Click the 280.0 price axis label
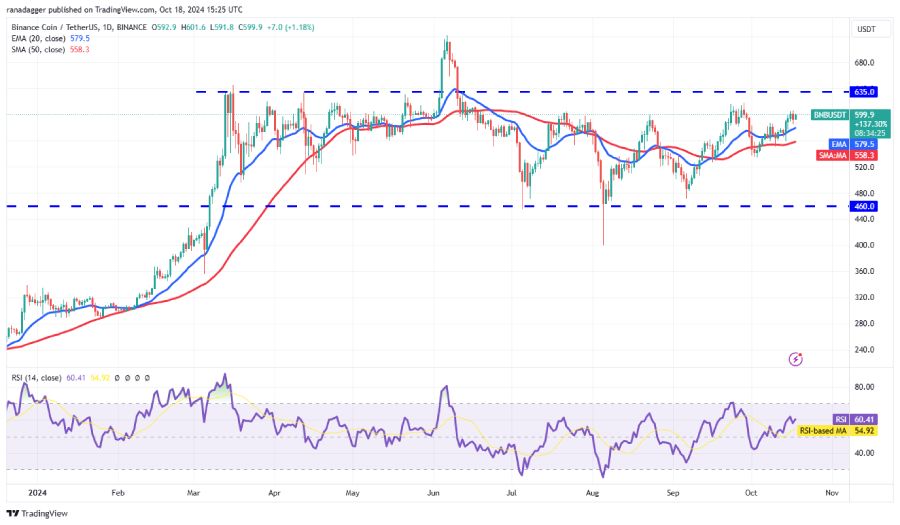The width and height of the screenshot is (900, 525). click(864, 324)
